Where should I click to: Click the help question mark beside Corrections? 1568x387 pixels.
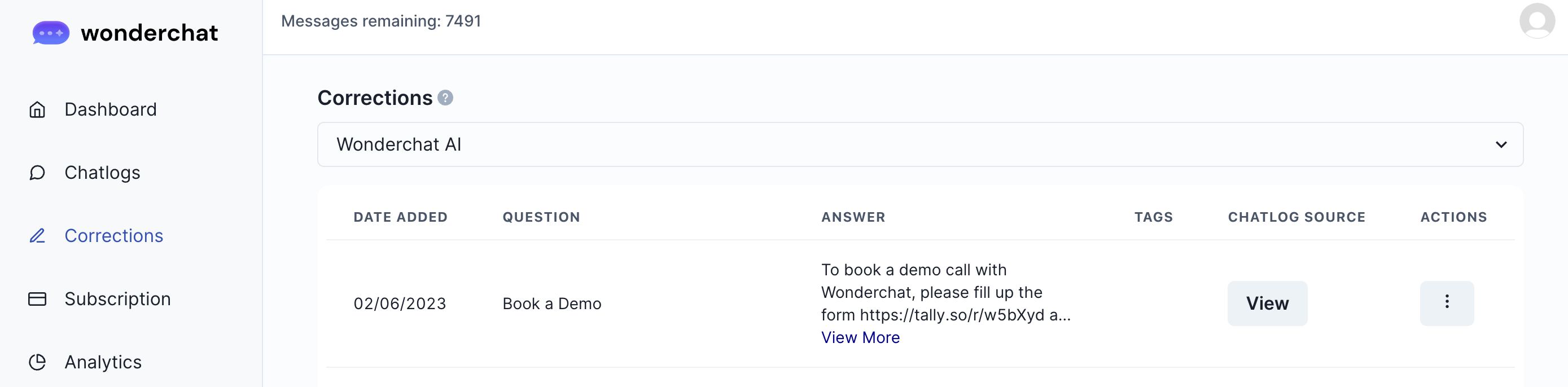pos(445,98)
